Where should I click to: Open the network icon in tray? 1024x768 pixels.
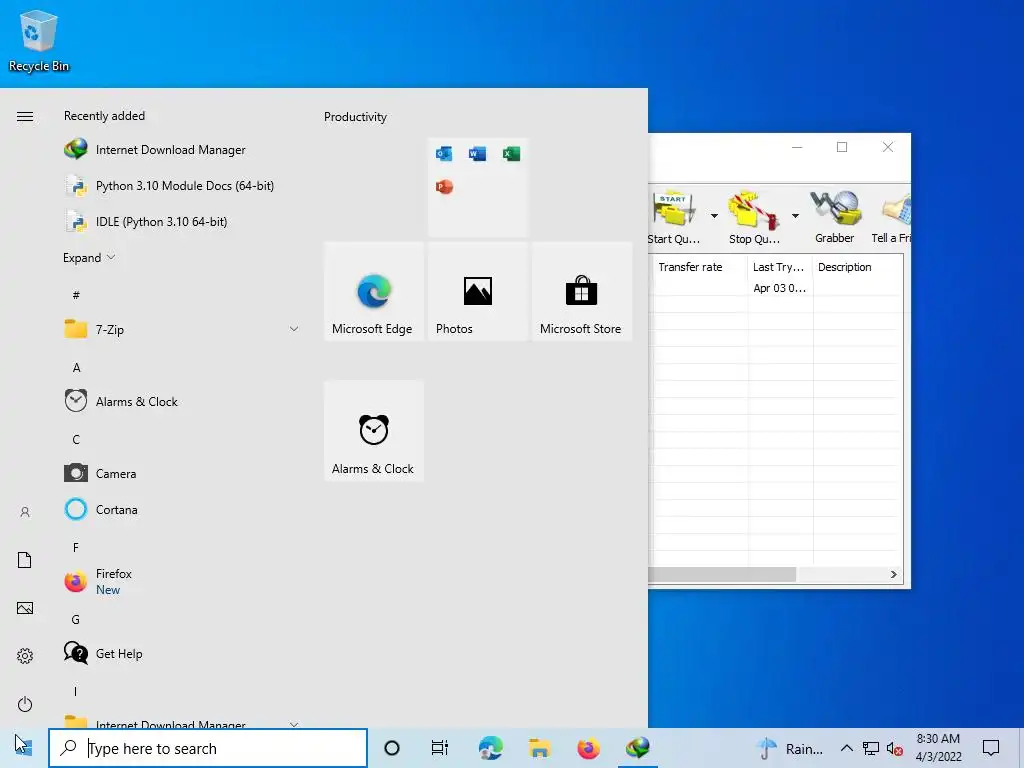coord(871,748)
